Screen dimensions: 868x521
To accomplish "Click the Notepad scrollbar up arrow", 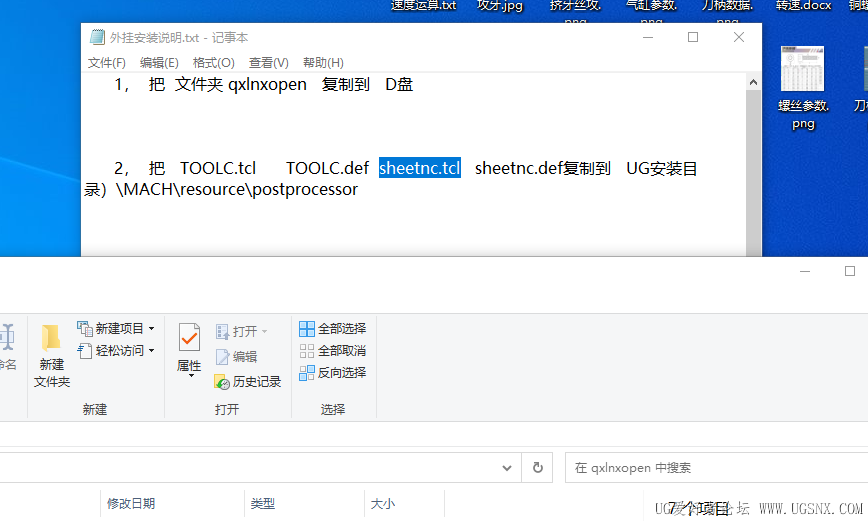I will pos(753,82).
